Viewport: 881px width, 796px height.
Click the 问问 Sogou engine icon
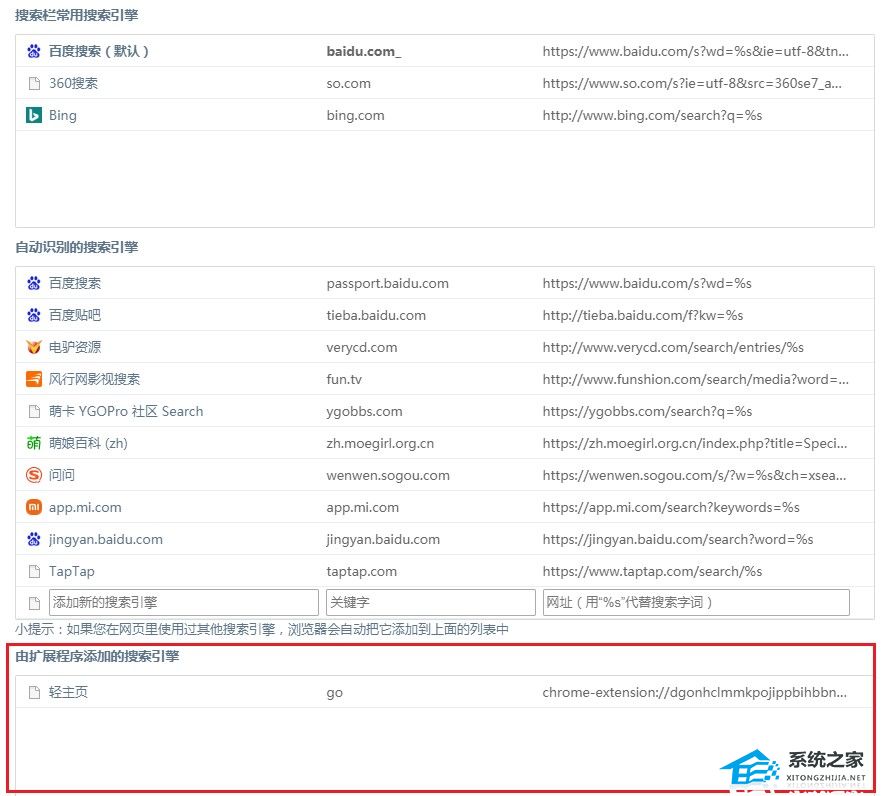click(x=33, y=475)
